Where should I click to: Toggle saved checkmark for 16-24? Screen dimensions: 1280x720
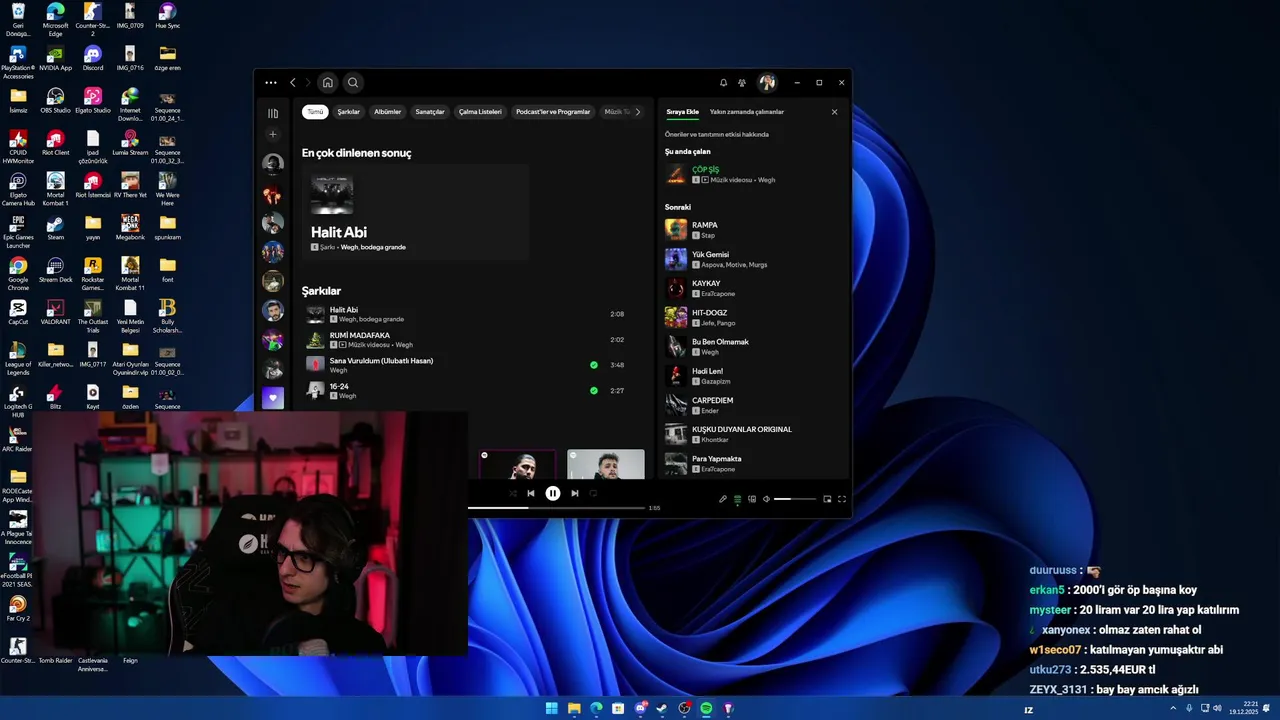pyautogui.click(x=594, y=391)
